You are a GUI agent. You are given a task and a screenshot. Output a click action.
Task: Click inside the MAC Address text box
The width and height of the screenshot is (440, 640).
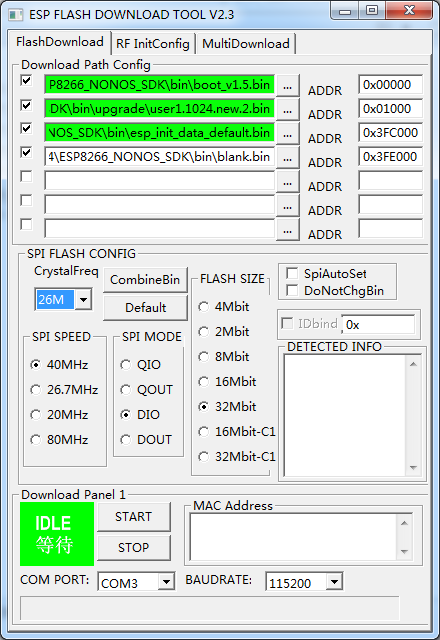[x=293, y=537]
